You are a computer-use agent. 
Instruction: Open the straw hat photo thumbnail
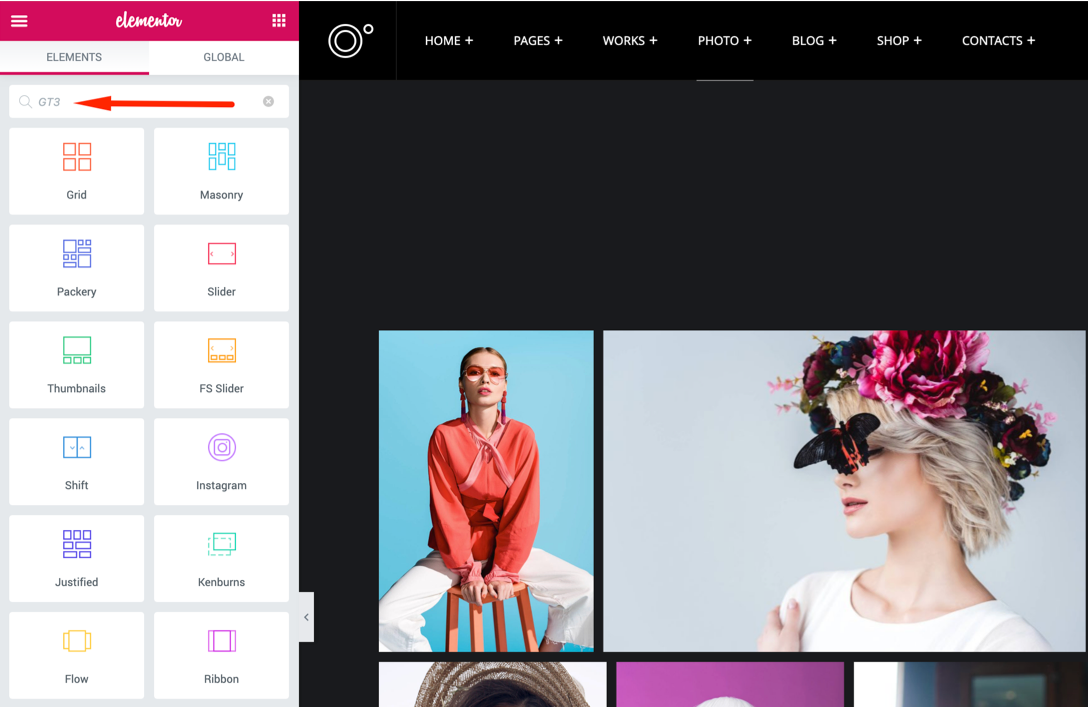click(x=492, y=684)
